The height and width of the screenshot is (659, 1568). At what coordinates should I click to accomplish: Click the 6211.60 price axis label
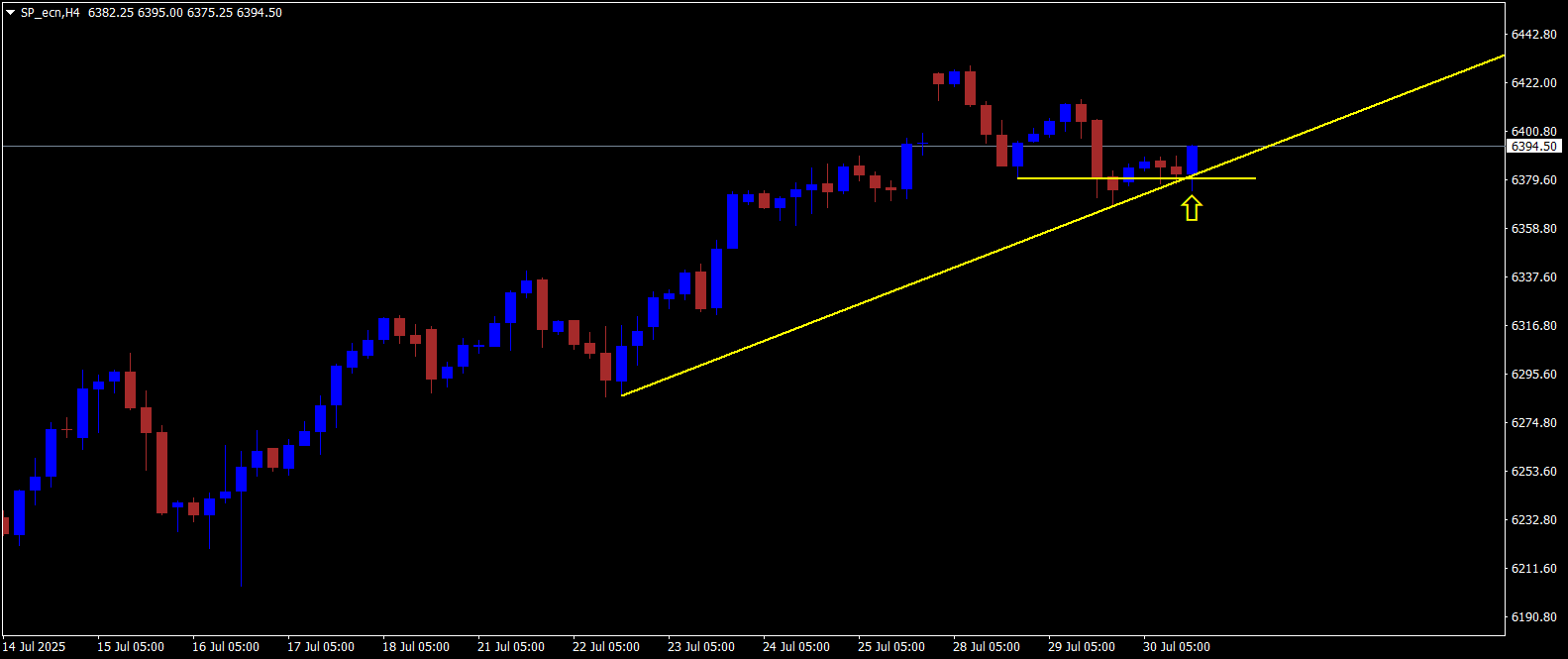coord(1533,569)
